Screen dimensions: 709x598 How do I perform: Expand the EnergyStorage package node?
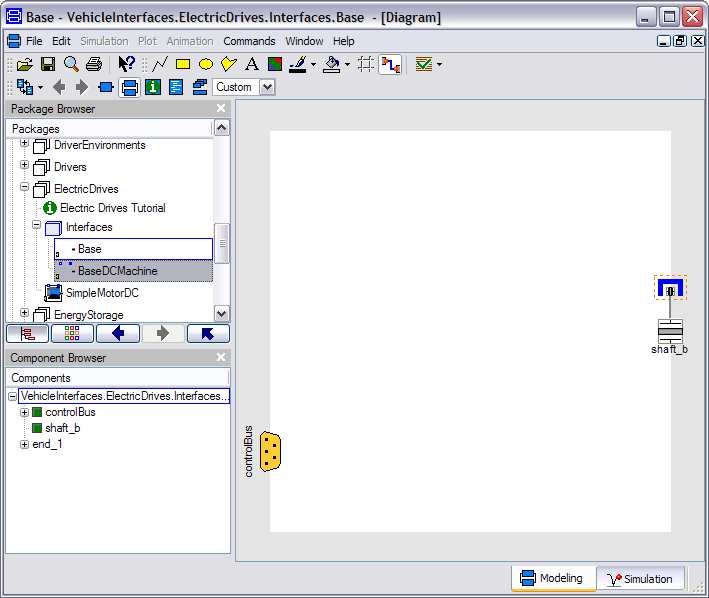click(x=25, y=314)
